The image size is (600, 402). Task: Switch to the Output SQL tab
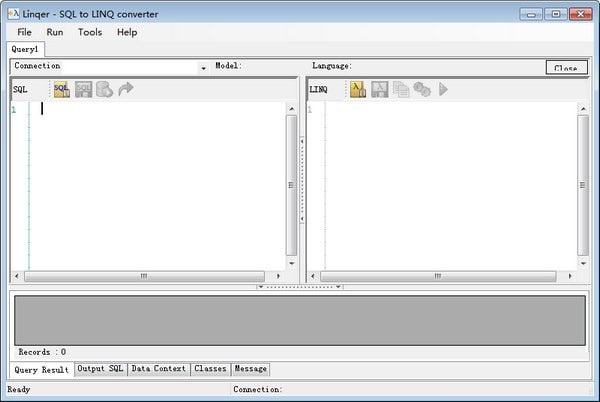click(100, 369)
